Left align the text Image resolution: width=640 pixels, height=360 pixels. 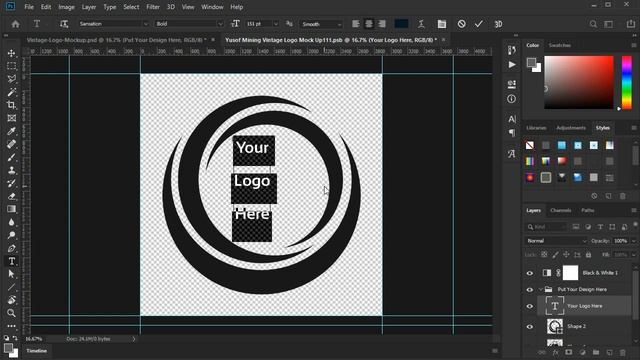(356, 24)
